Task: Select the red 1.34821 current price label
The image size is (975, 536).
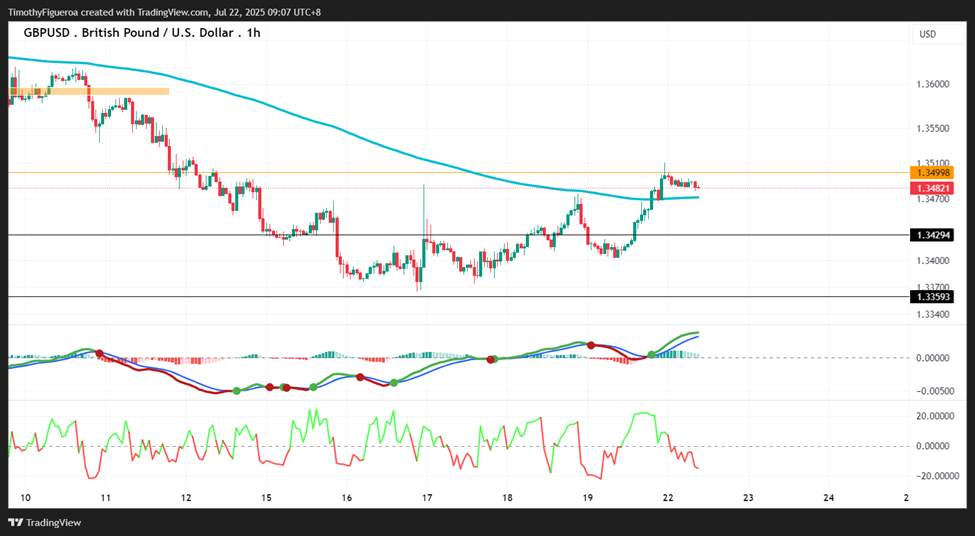Action: pos(930,187)
